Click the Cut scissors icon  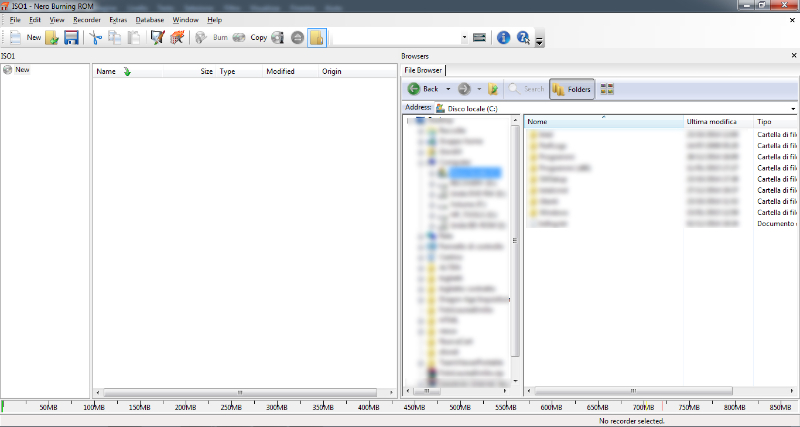[96, 37]
